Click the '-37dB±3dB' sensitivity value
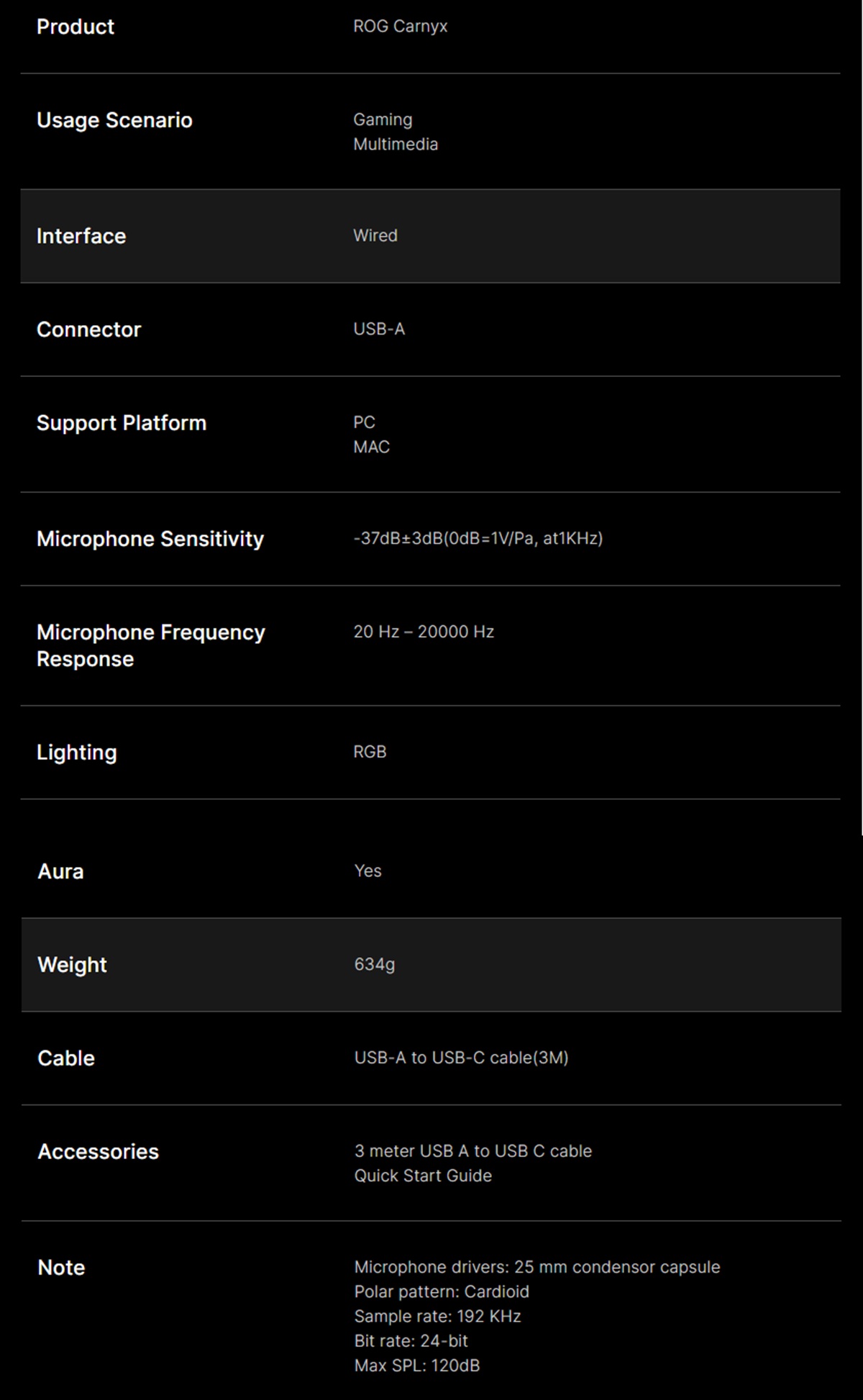 [398, 538]
